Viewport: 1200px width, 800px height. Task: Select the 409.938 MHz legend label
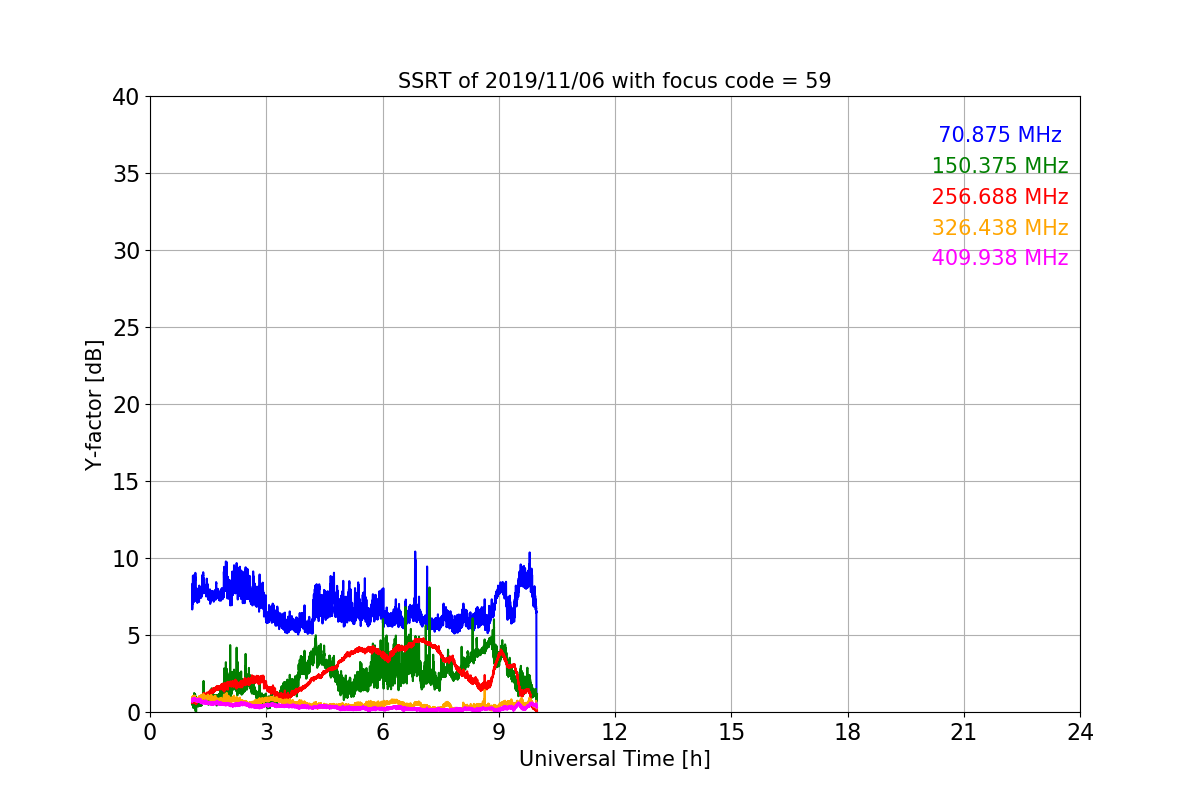pos(1000,258)
